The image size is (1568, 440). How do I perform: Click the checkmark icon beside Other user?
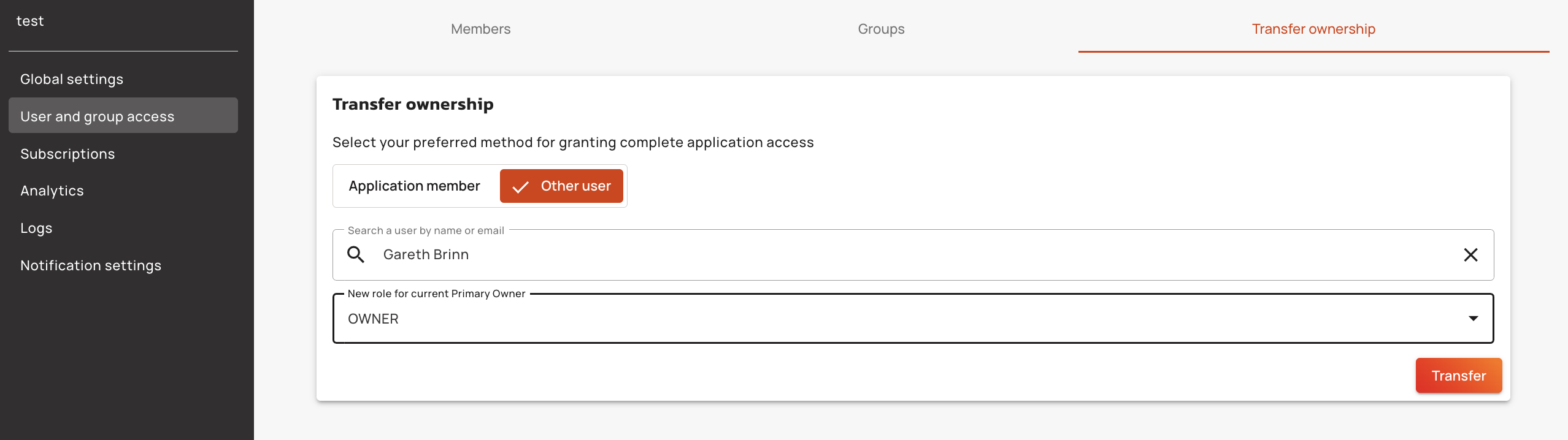point(520,186)
